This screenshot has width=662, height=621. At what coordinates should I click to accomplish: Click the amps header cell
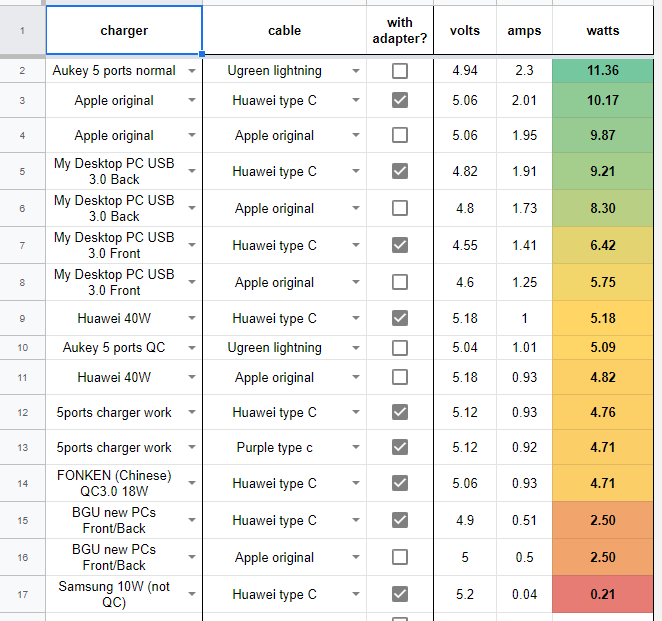(524, 31)
